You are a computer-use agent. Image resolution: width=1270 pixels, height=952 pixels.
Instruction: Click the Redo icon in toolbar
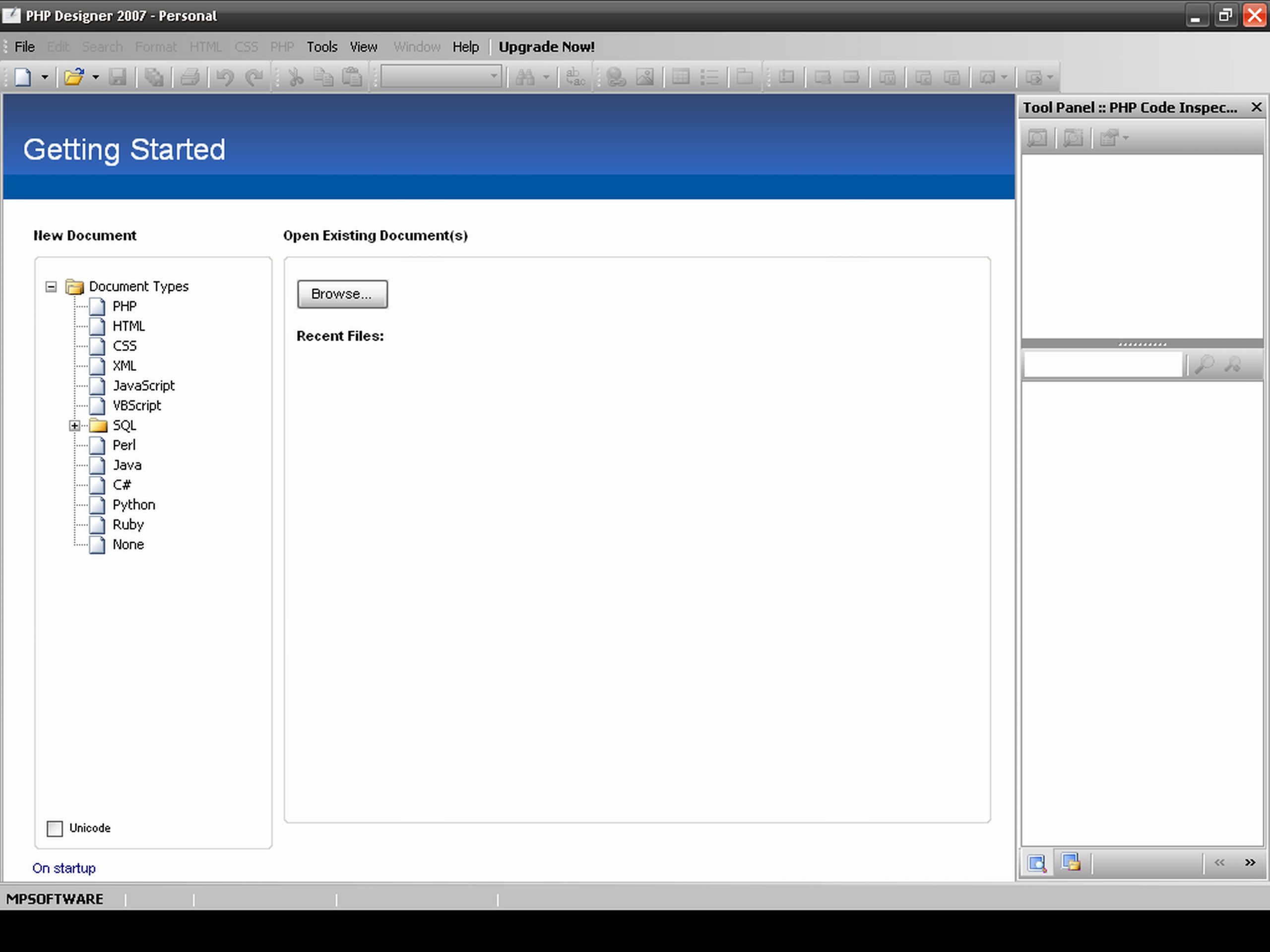pos(253,77)
